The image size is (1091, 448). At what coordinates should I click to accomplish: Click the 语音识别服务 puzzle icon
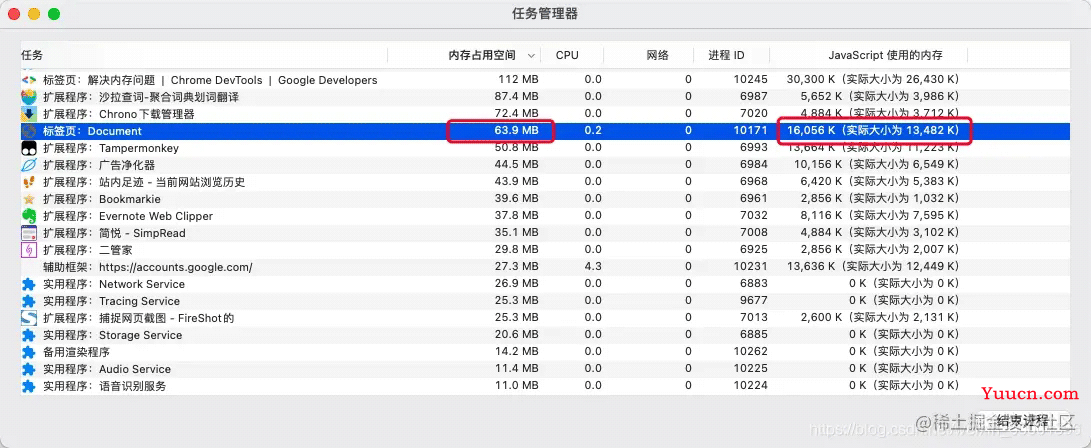(29, 386)
